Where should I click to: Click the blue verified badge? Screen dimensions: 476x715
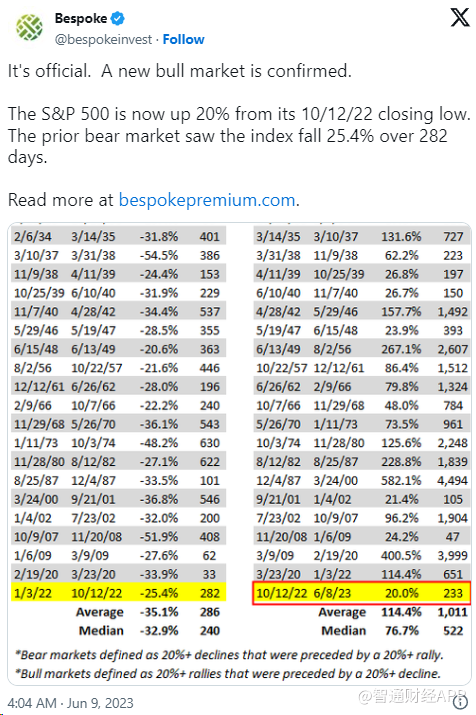pyautogui.click(x=118, y=18)
